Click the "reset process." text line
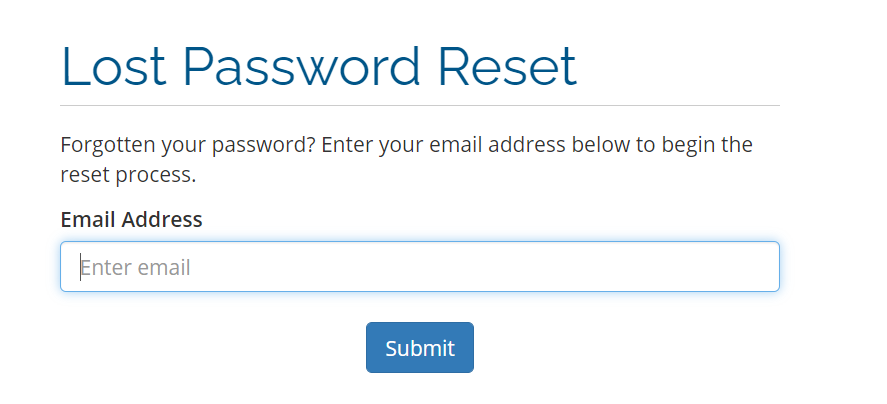 (x=128, y=175)
